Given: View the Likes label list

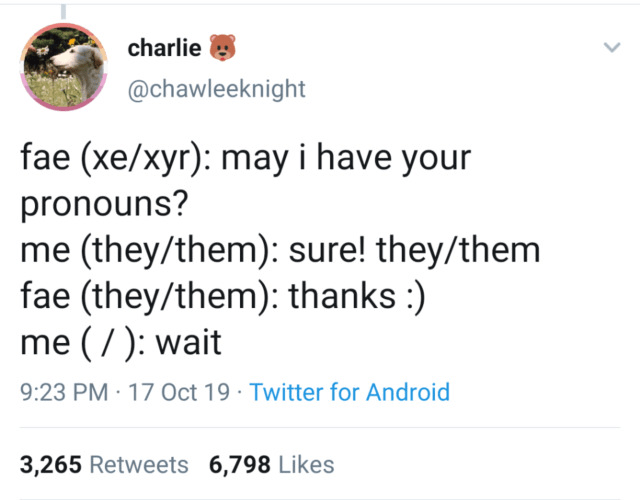Looking at the screenshot, I should click(x=306, y=464).
